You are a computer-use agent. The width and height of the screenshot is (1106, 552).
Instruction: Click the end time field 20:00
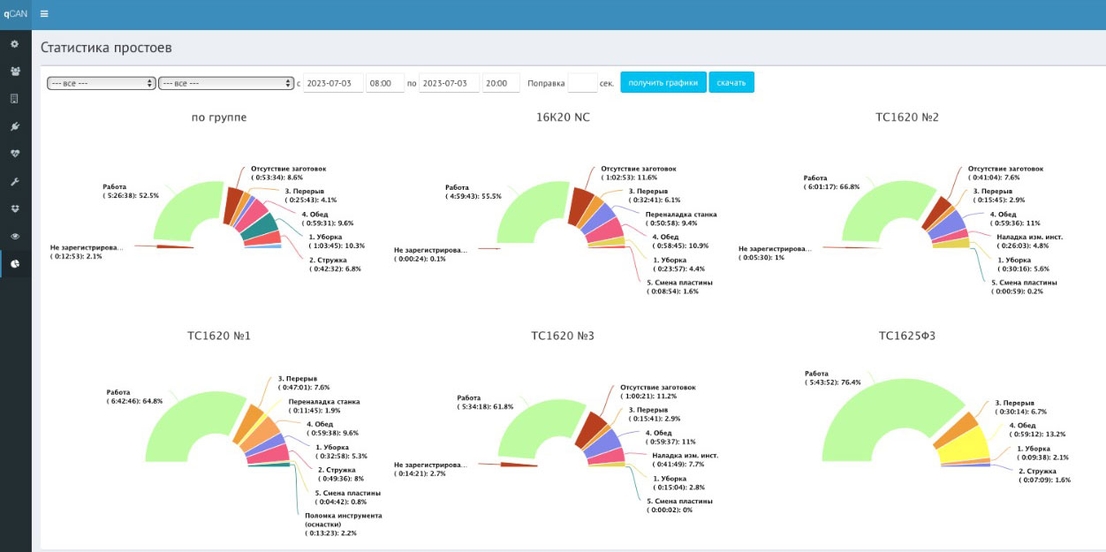point(501,82)
